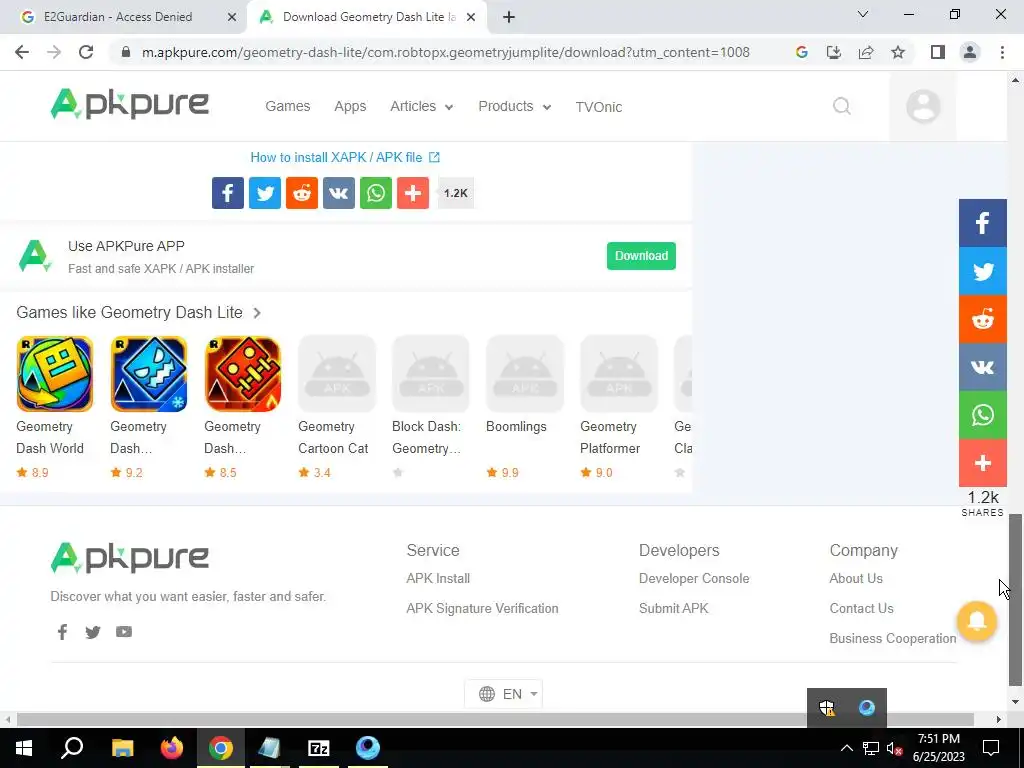This screenshot has width=1024, height=768.
Task: Open APK Signature Verification link
Action: coord(483,609)
